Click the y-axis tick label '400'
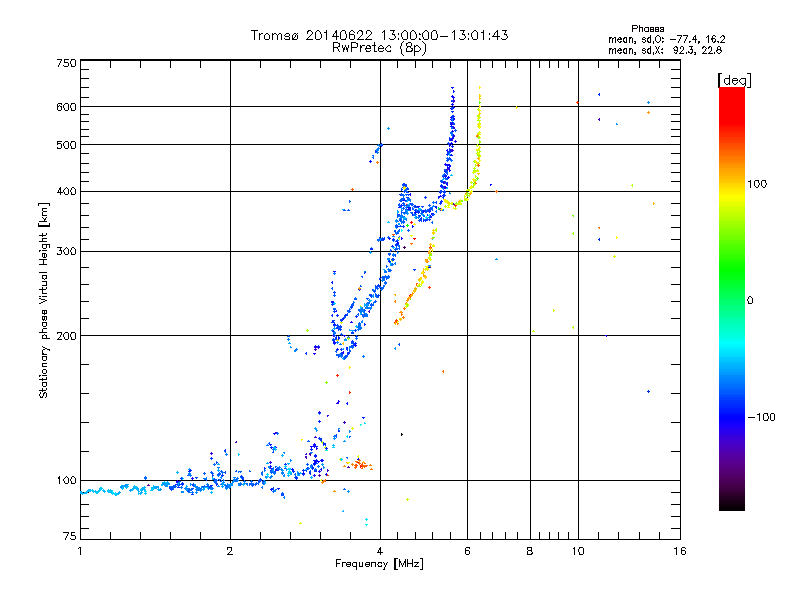The width and height of the screenshot is (800, 600). coord(66,191)
